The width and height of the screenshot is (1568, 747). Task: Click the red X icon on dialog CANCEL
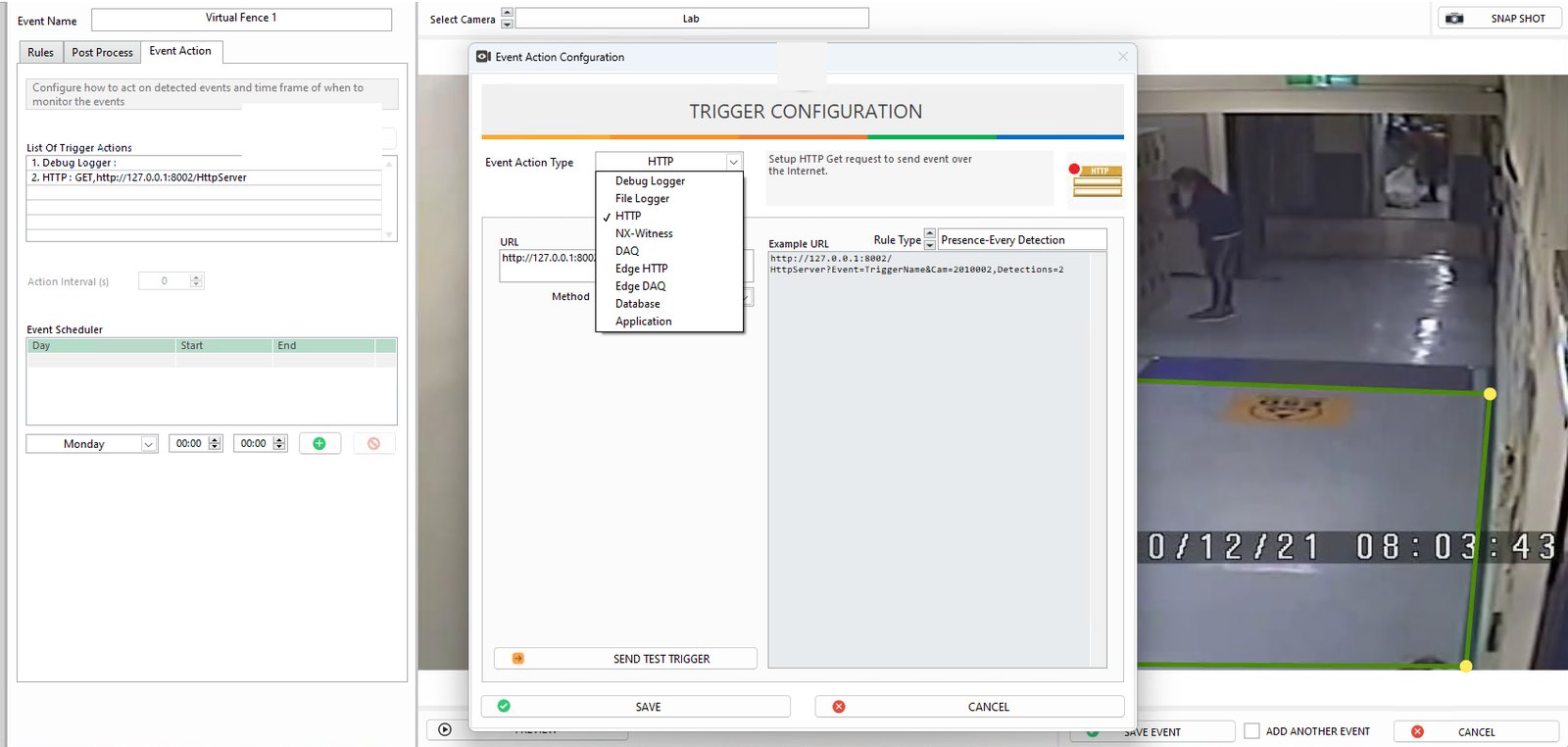(839, 707)
